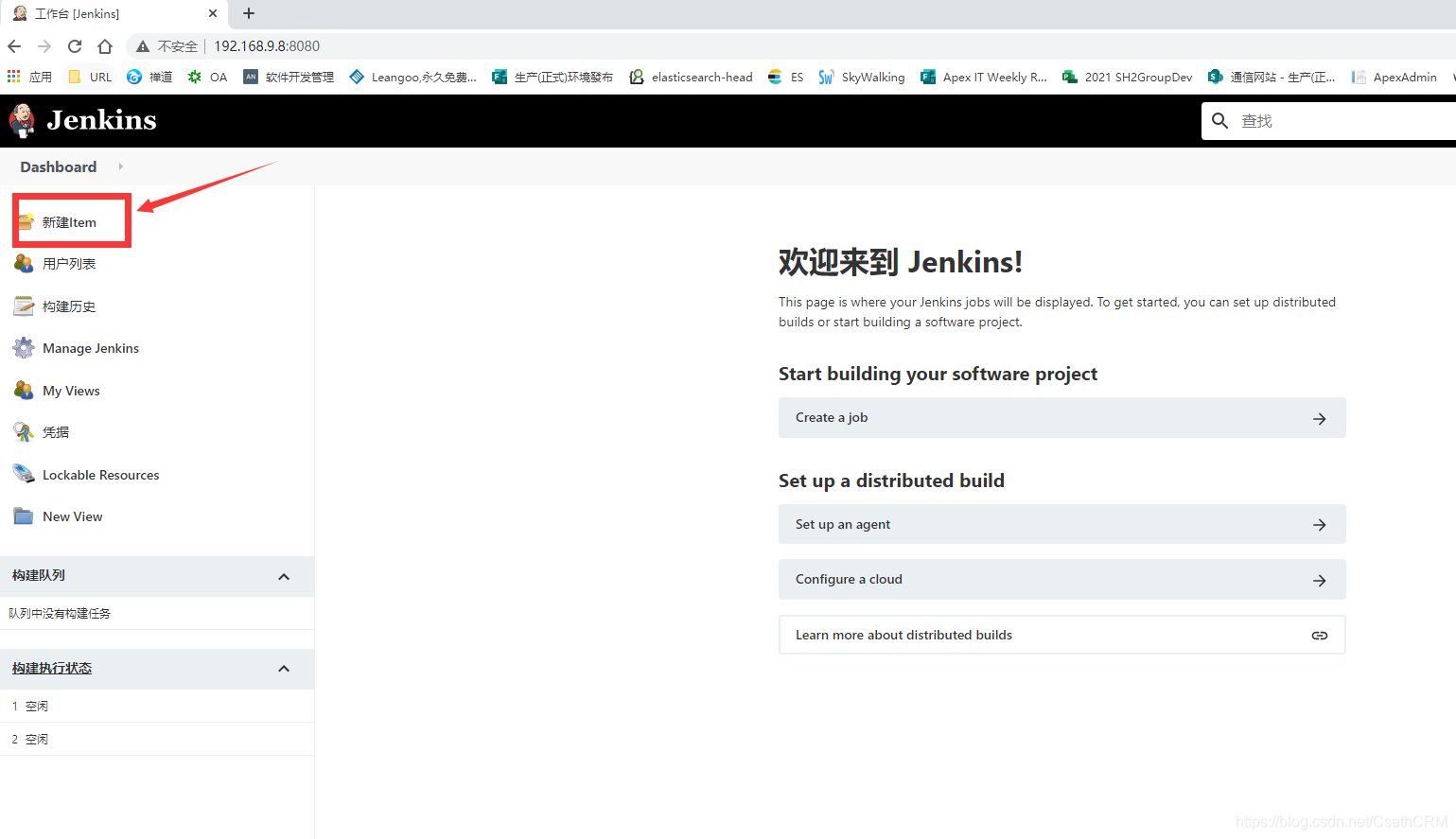
Task: Click the 不安全 security warning indicator
Action: pyautogui.click(x=167, y=46)
